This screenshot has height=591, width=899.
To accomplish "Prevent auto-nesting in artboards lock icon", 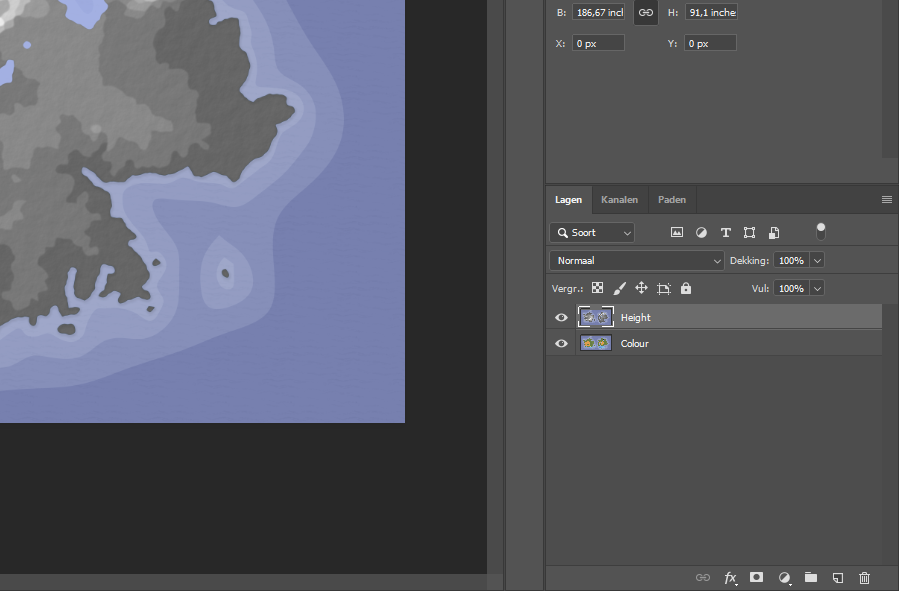I will click(664, 288).
